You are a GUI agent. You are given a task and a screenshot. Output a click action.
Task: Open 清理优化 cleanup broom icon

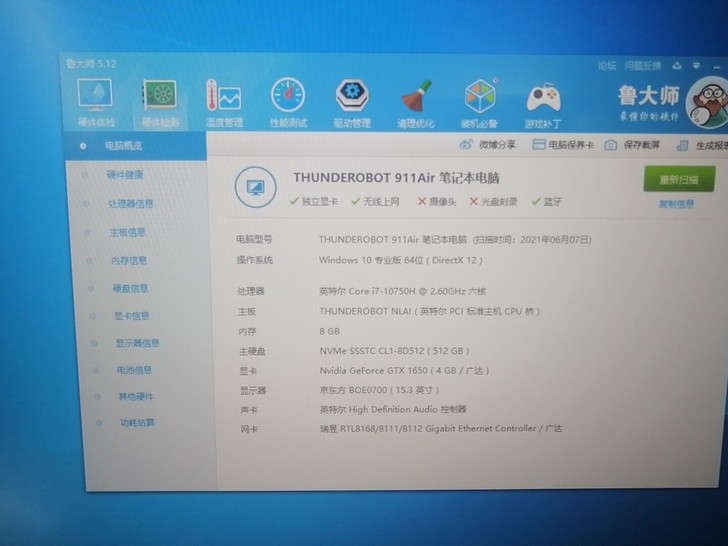416,104
